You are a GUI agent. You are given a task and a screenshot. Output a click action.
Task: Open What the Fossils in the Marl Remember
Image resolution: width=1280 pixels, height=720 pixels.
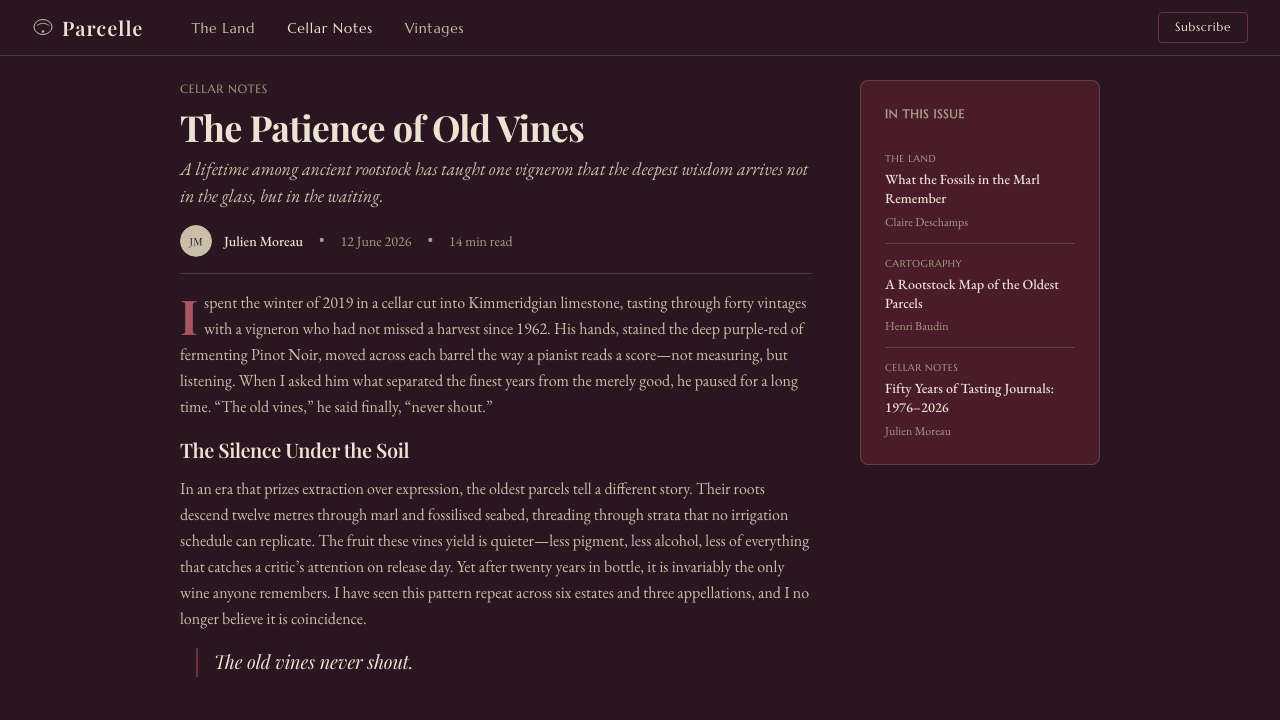962,189
